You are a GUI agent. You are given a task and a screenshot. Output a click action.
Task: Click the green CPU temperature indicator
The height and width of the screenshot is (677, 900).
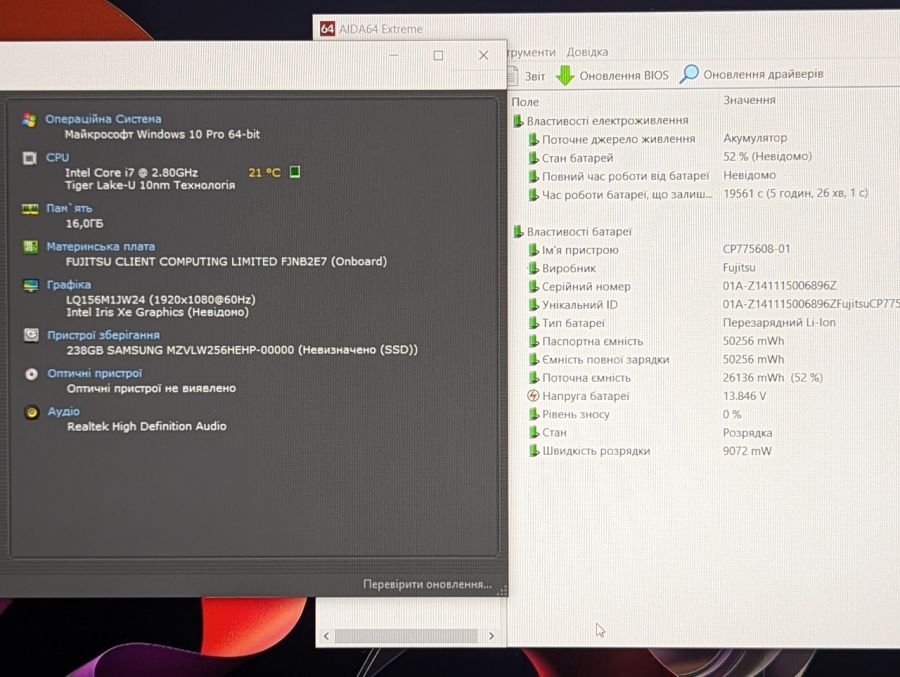point(294,172)
